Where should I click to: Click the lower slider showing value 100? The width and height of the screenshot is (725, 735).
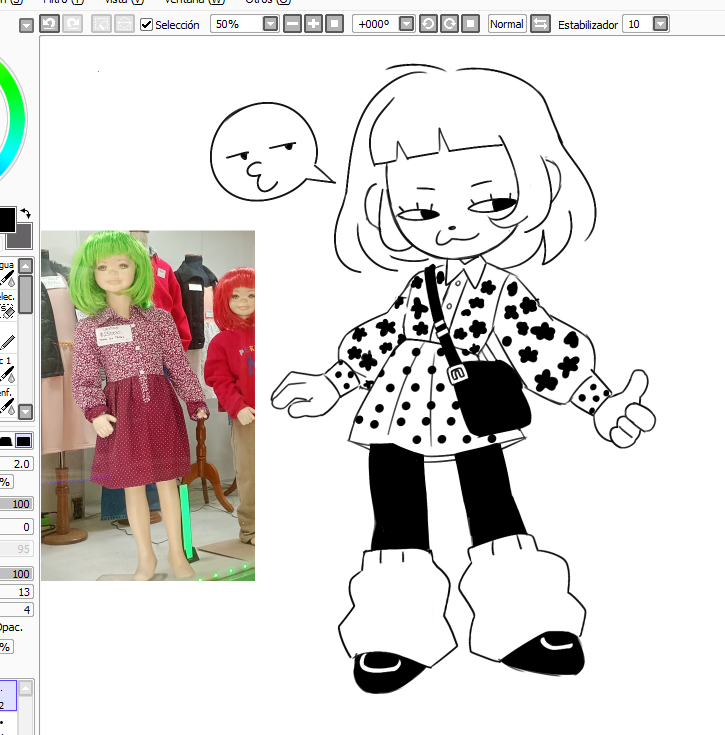click(x=16, y=573)
